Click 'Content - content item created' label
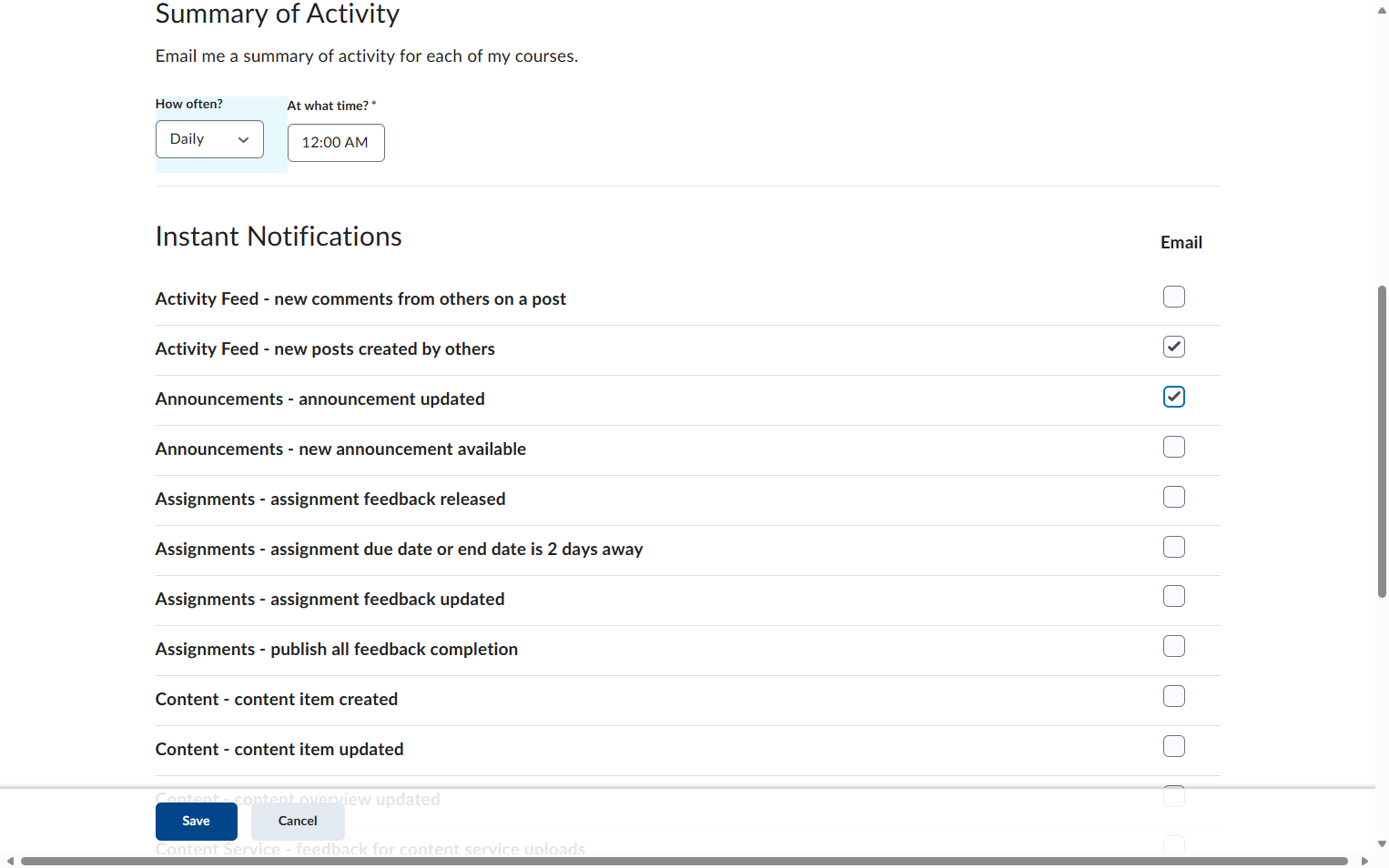1389x868 pixels. click(x=277, y=700)
